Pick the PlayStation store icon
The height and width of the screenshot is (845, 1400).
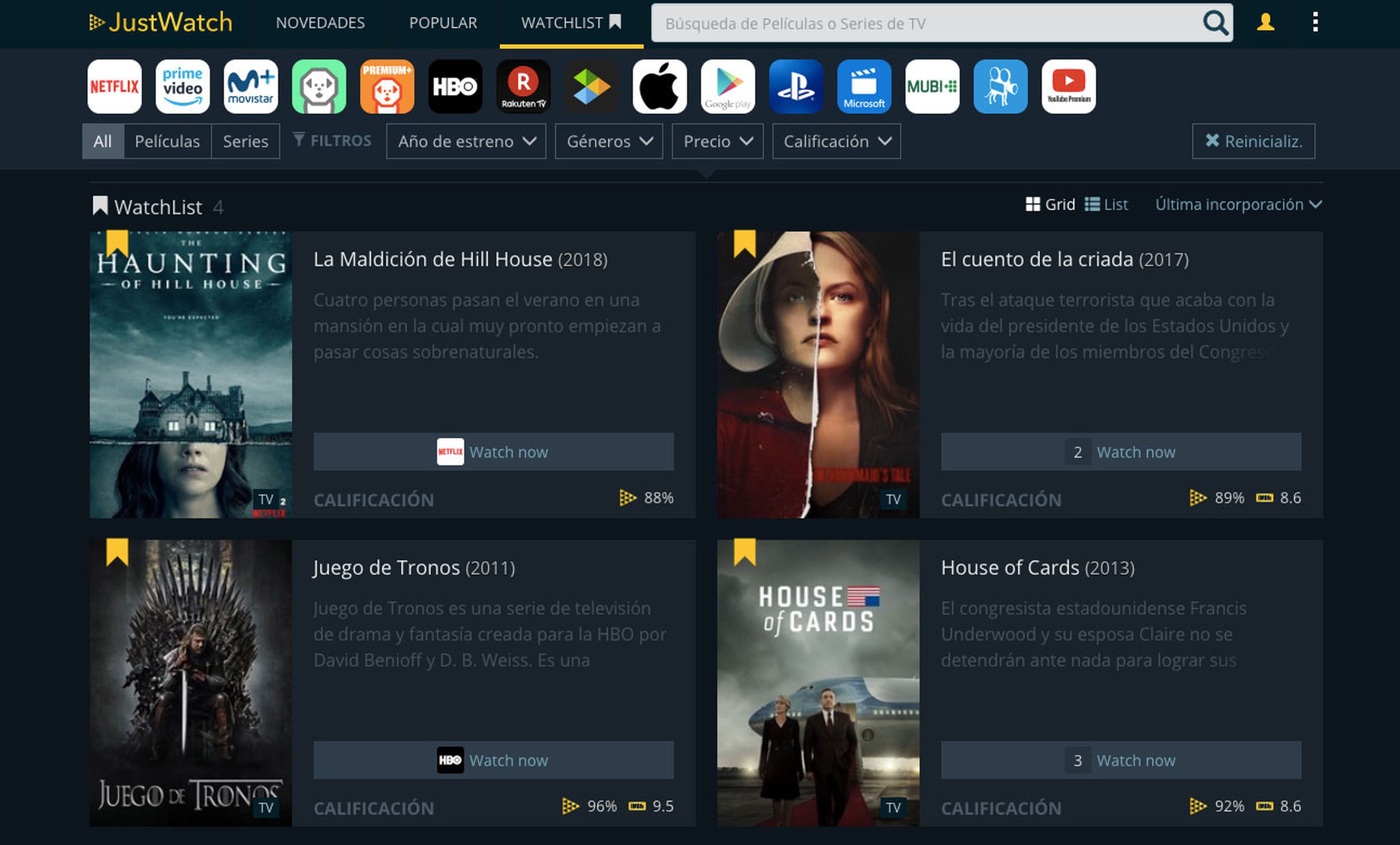[x=796, y=86]
